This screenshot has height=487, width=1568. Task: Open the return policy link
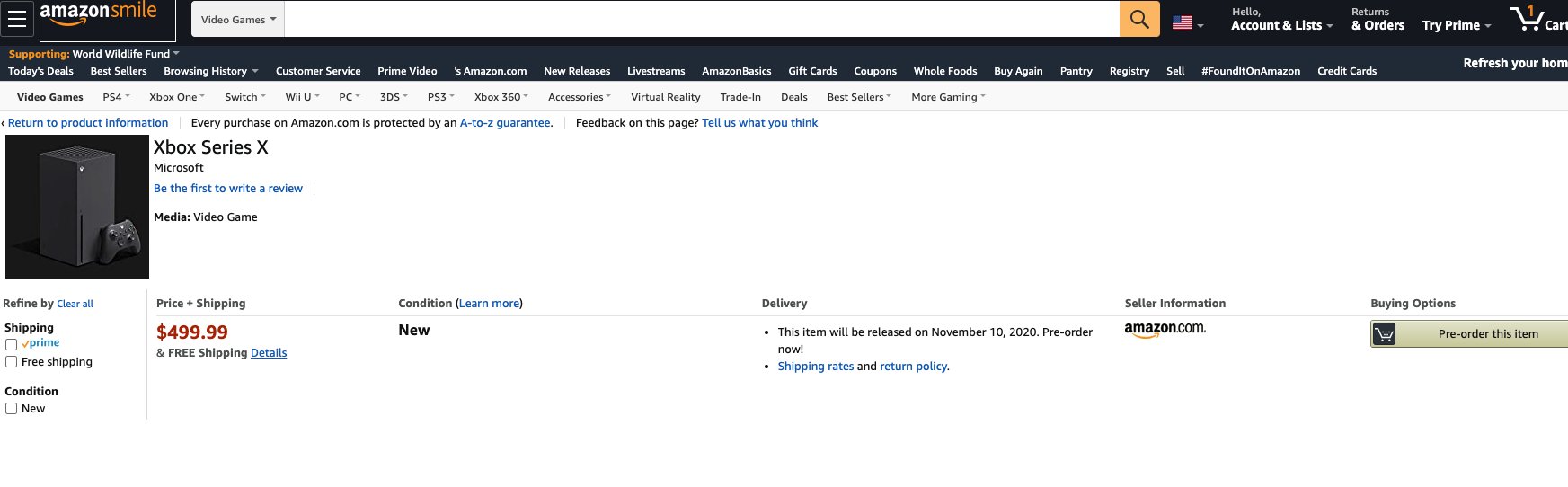click(x=913, y=367)
